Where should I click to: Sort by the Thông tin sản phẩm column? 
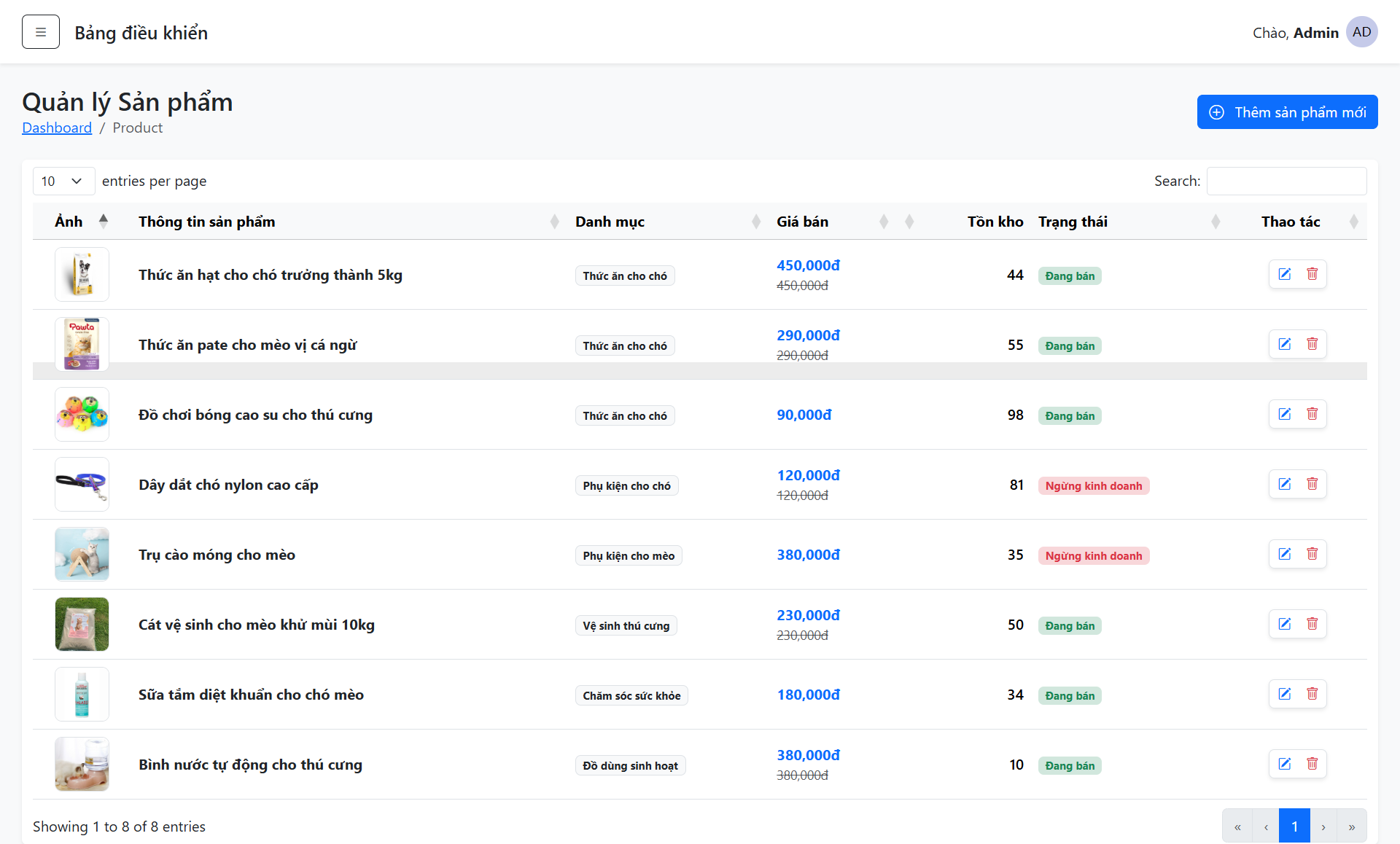346,222
